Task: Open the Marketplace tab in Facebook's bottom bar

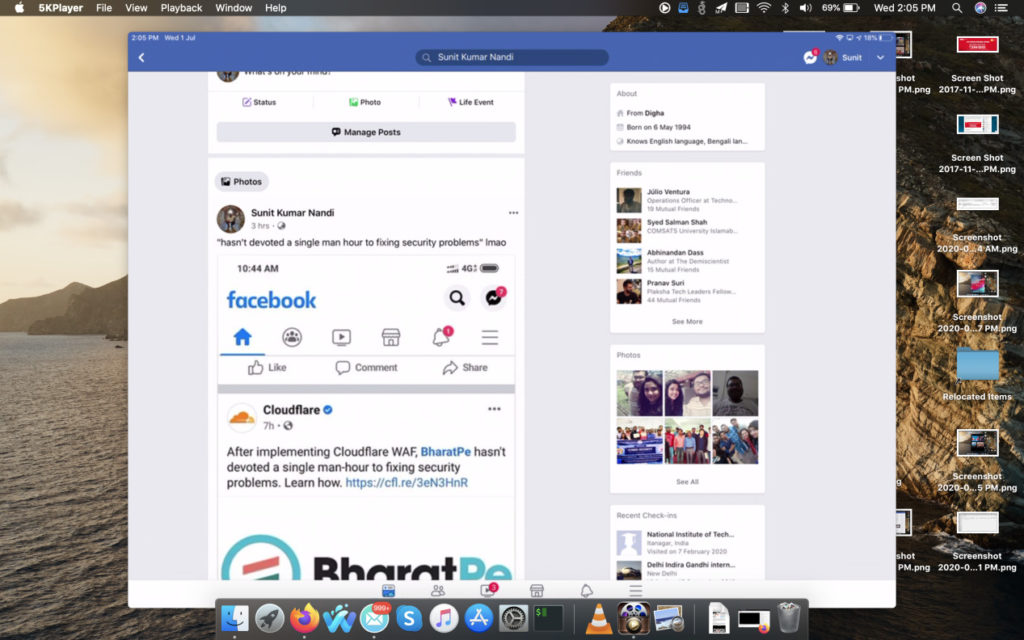Action: tap(537, 590)
